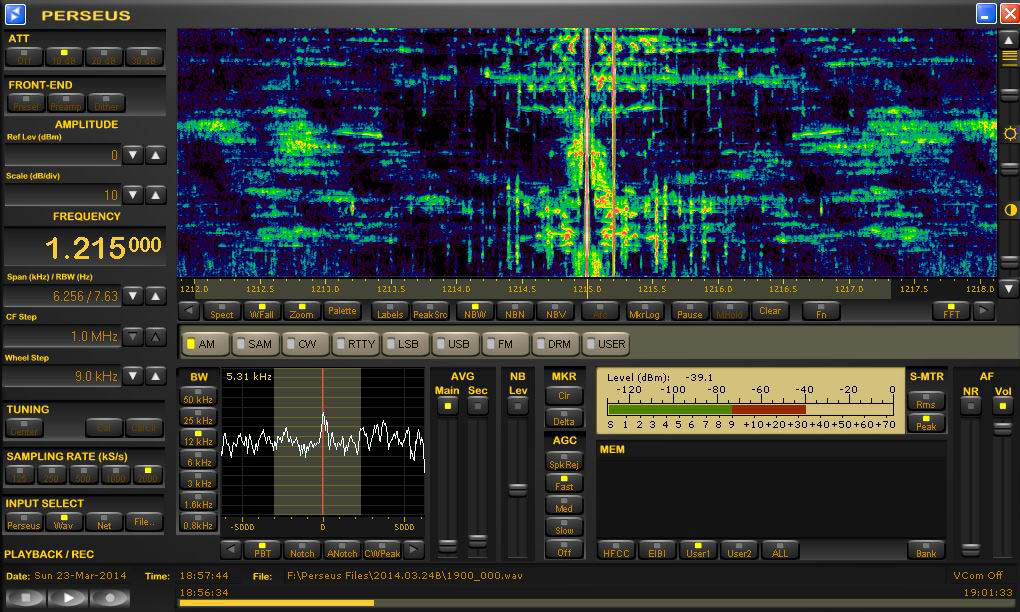
Task: Increase the Span/RBW setting with up arrow
Action: click(155, 297)
